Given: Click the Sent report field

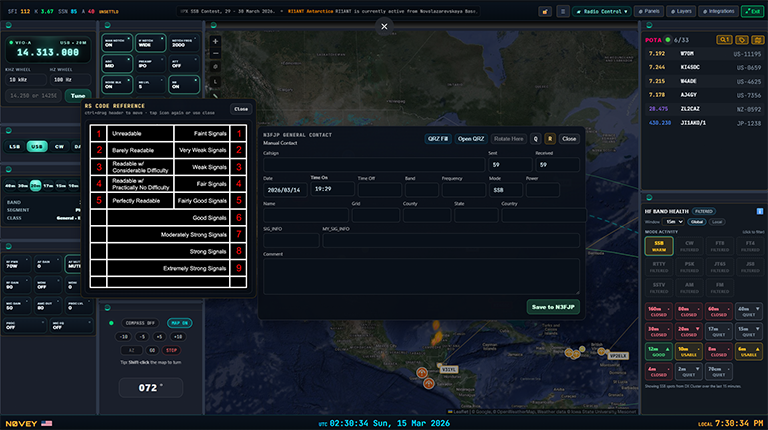Looking at the screenshot, I should (510, 165).
